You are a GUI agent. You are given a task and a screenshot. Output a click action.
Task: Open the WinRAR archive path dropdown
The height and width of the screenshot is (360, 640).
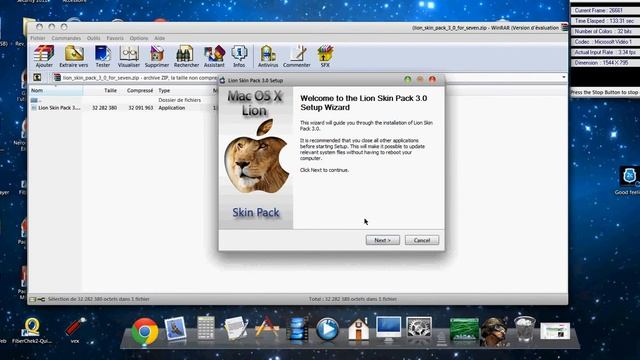[564, 77]
